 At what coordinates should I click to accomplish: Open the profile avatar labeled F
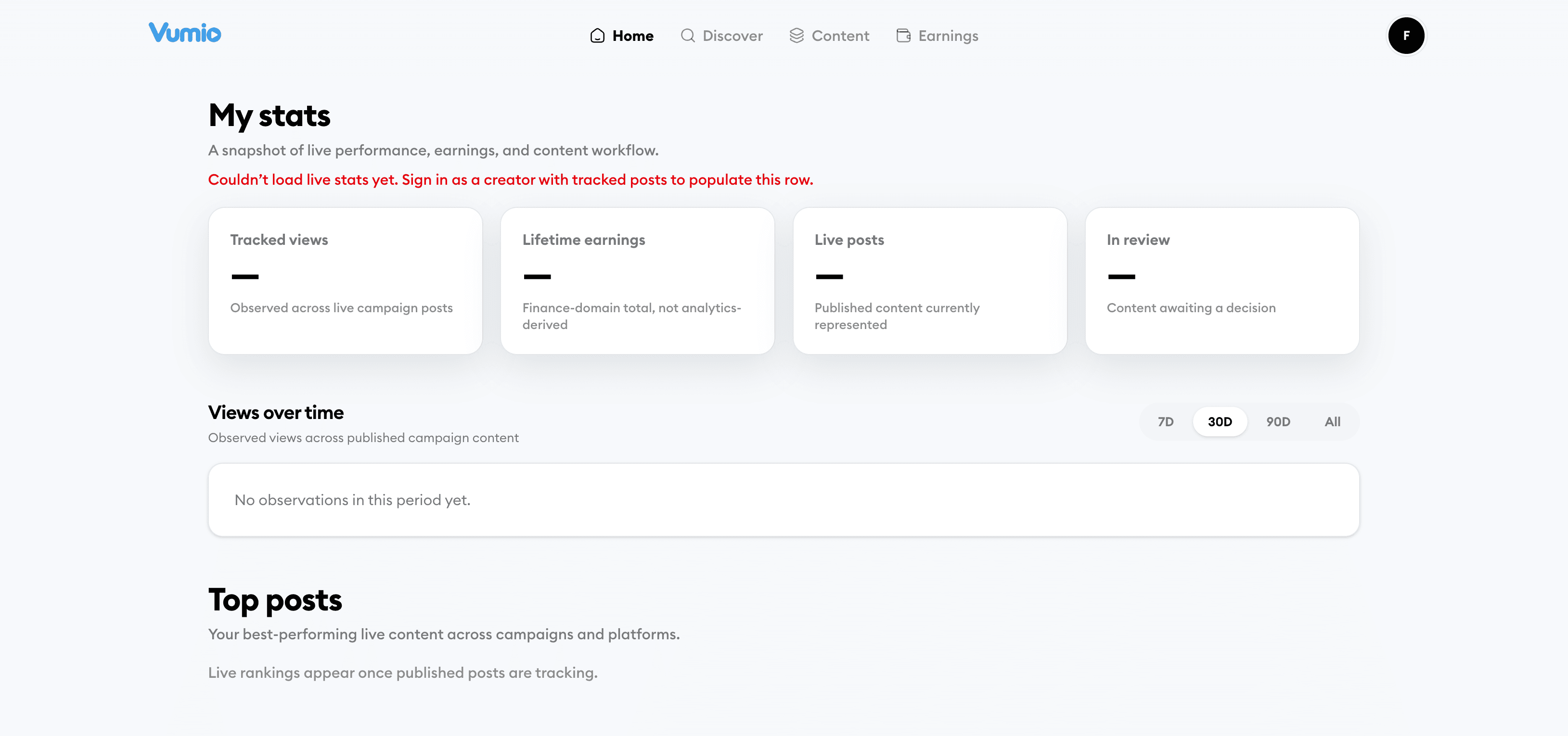click(x=1405, y=36)
